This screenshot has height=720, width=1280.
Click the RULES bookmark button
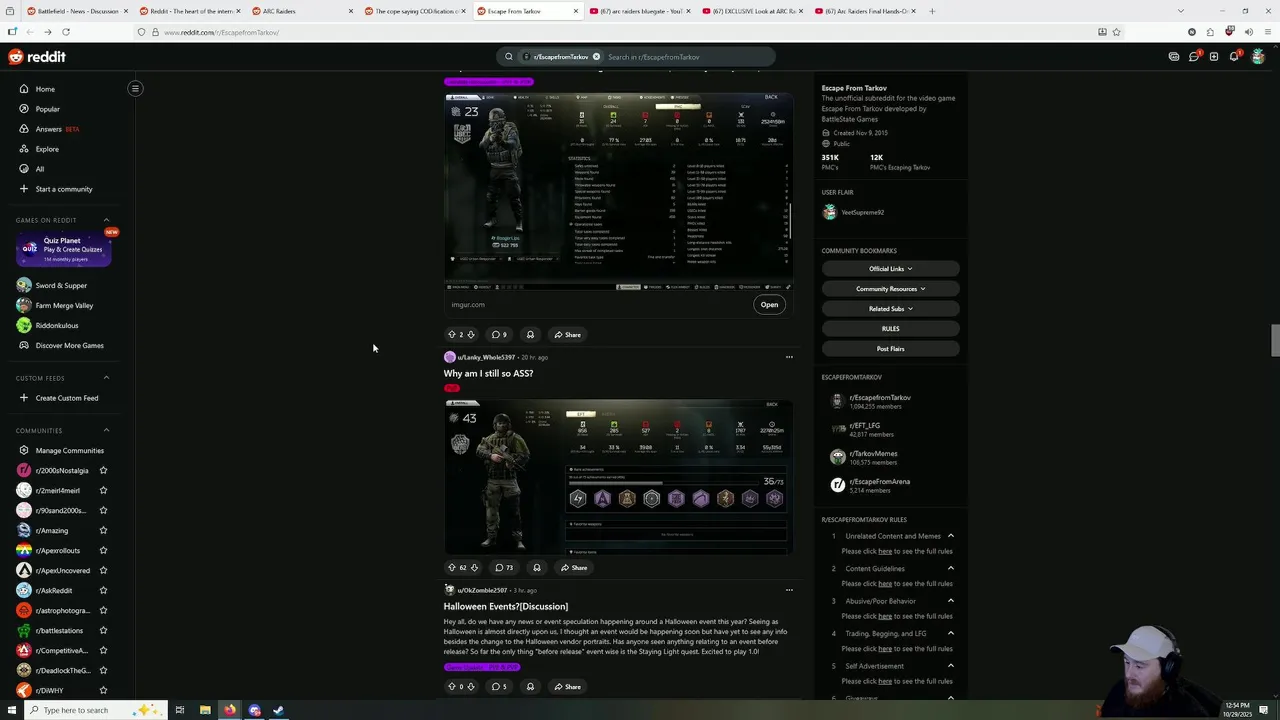pyautogui.click(x=890, y=329)
